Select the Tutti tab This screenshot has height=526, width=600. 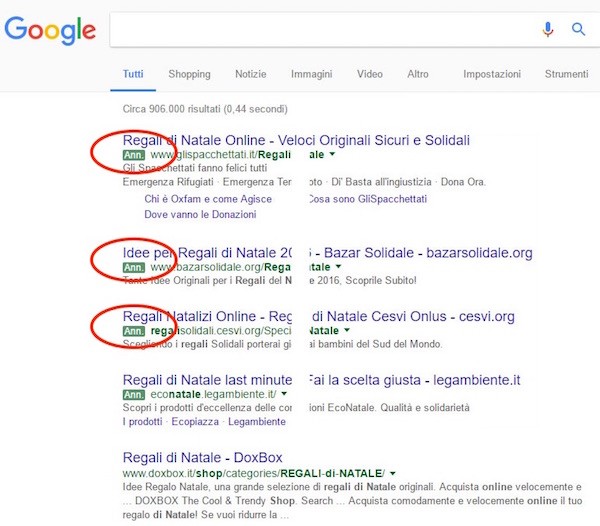coord(133,74)
